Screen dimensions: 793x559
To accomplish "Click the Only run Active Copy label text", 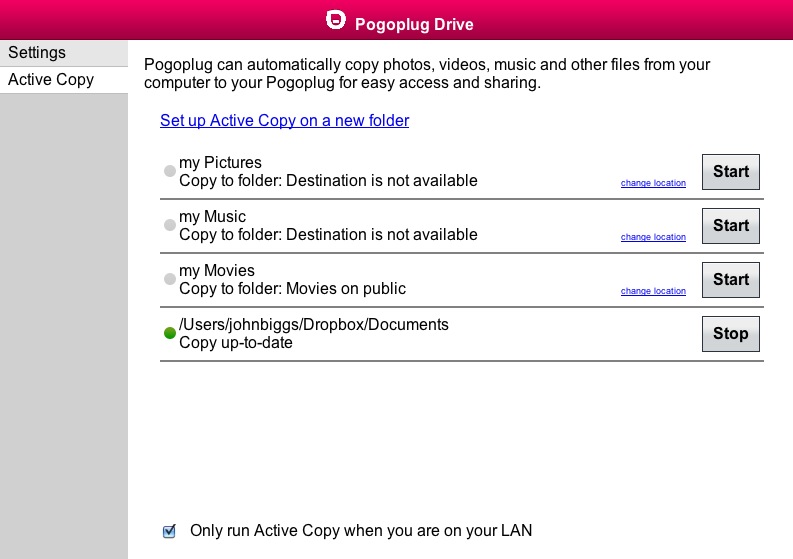I will pyautogui.click(x=361, y=531).
